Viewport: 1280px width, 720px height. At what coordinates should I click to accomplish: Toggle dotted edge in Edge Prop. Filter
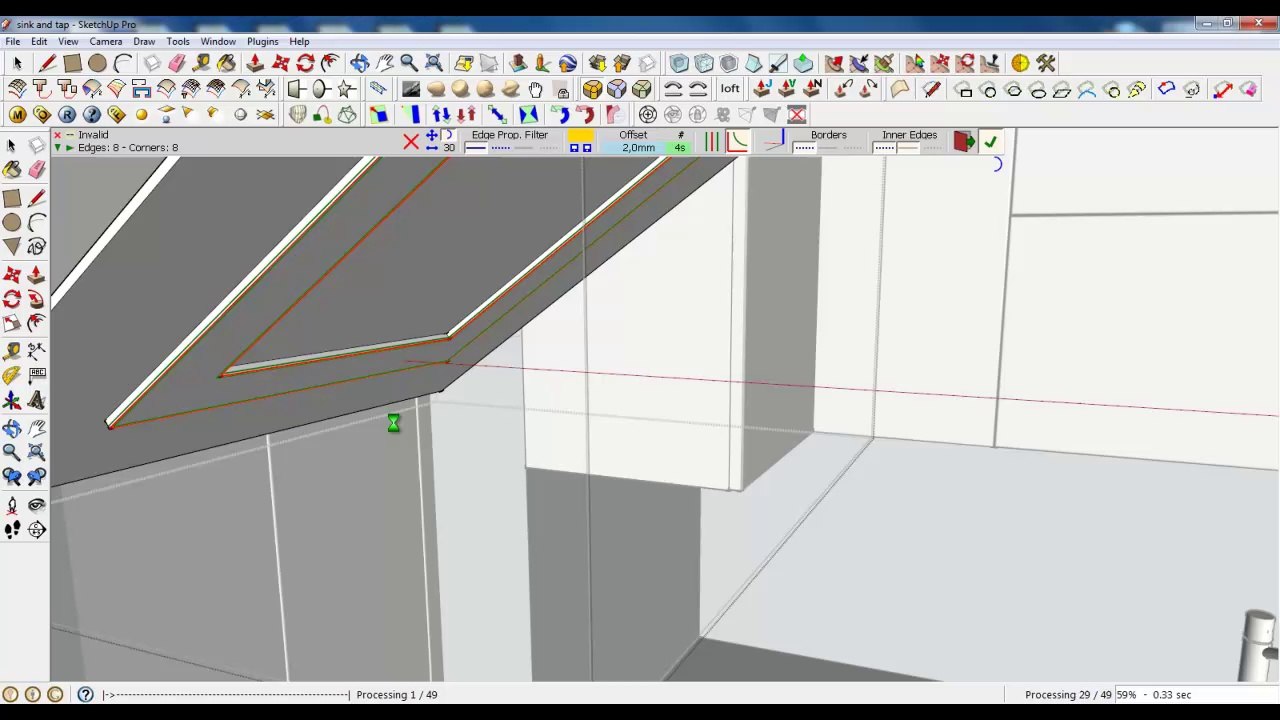click(x=500, y=149)
